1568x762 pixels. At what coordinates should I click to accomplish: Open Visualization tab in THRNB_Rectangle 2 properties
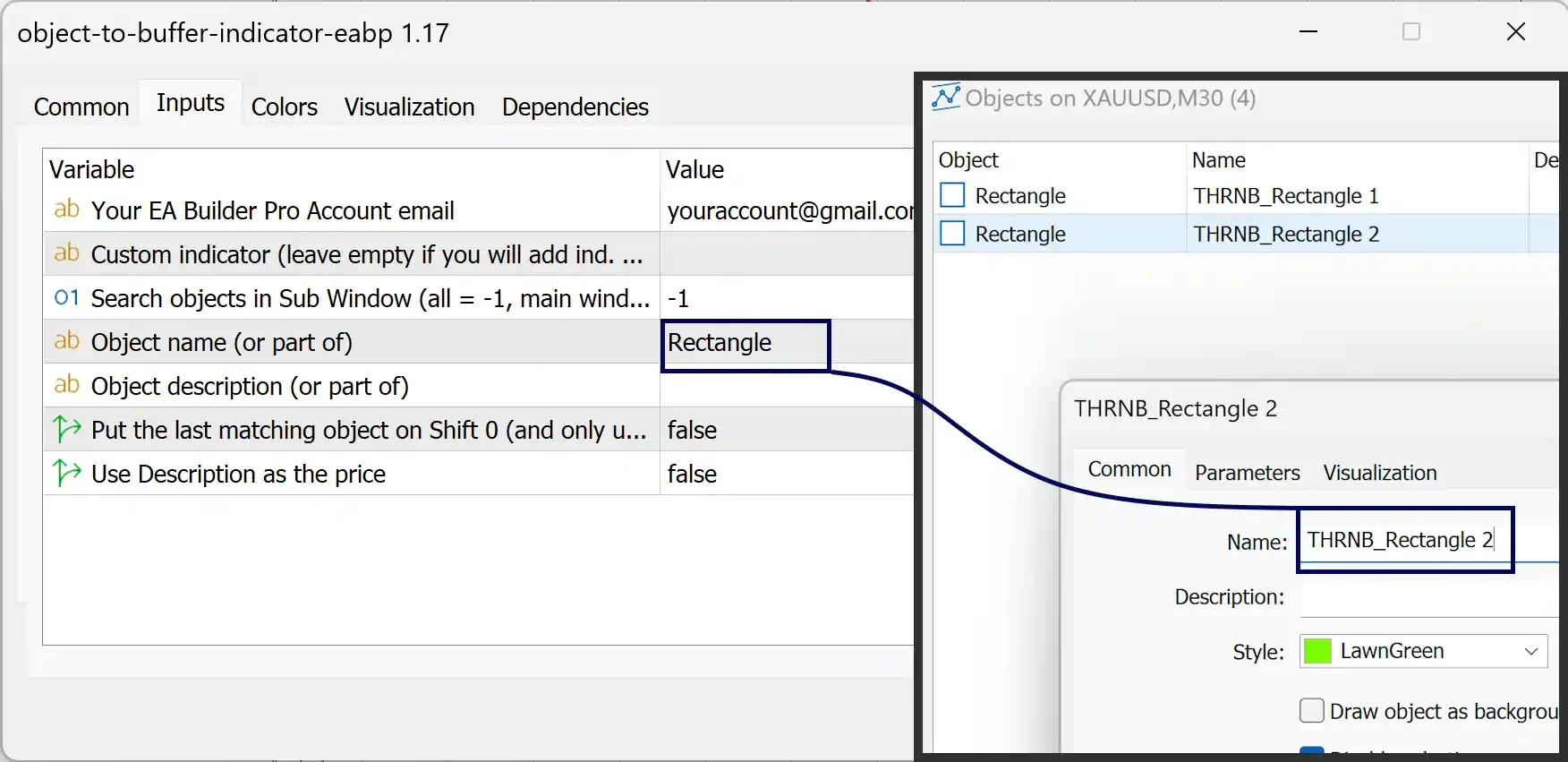[1380, 473]
